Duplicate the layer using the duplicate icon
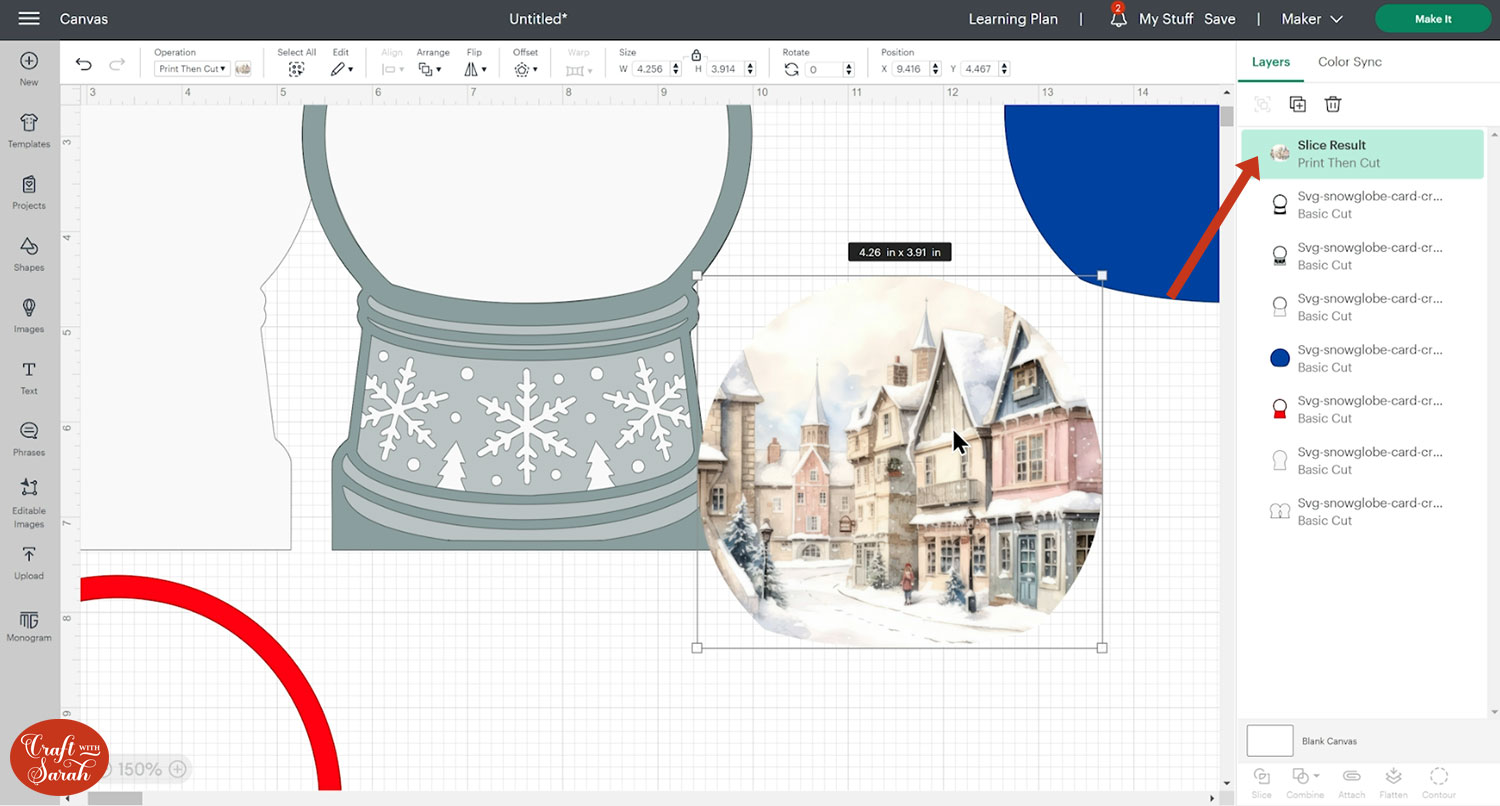Screen dimensions: 1500x806 coord(1297,104)
